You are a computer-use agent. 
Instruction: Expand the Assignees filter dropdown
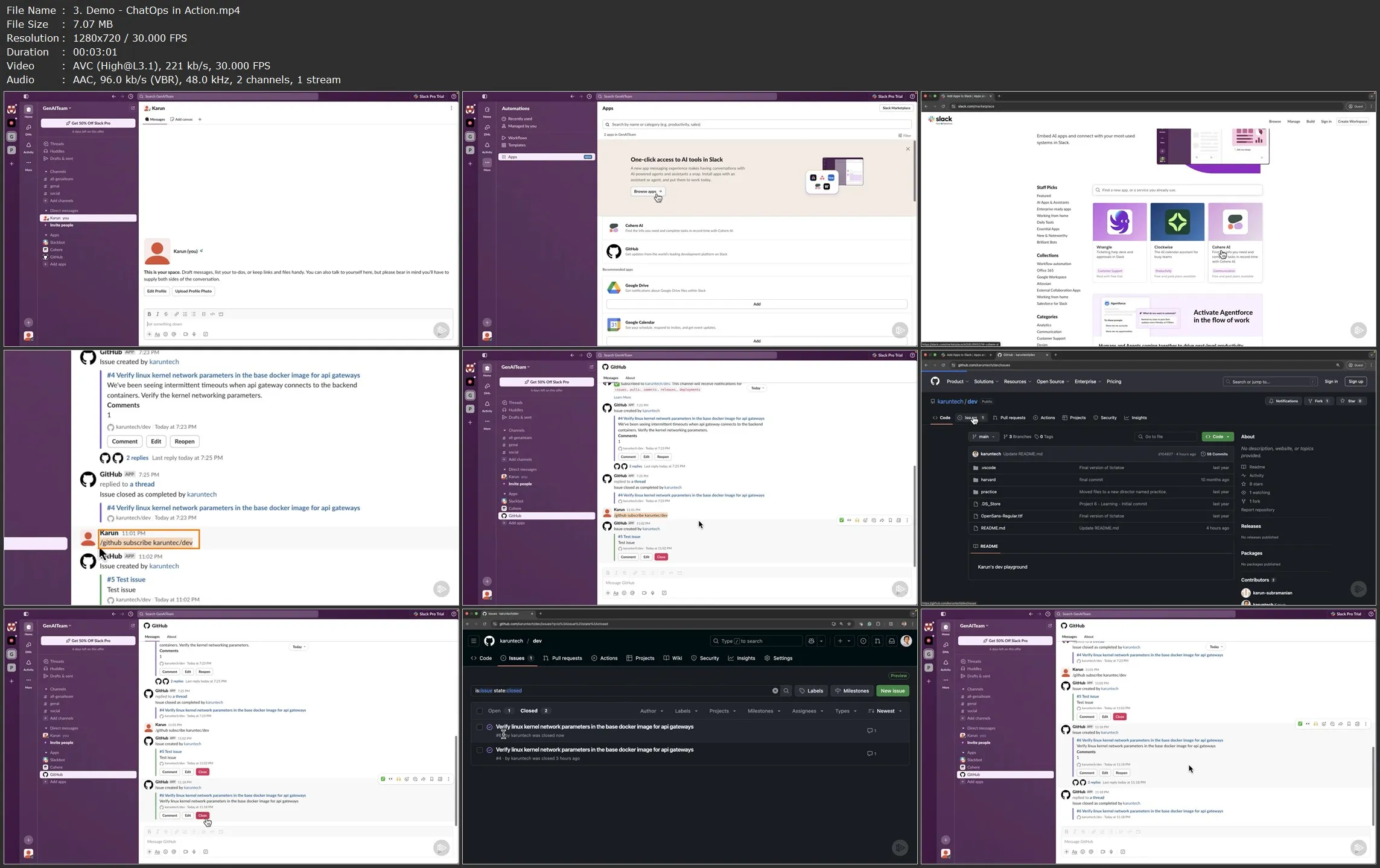coord(807,711)
